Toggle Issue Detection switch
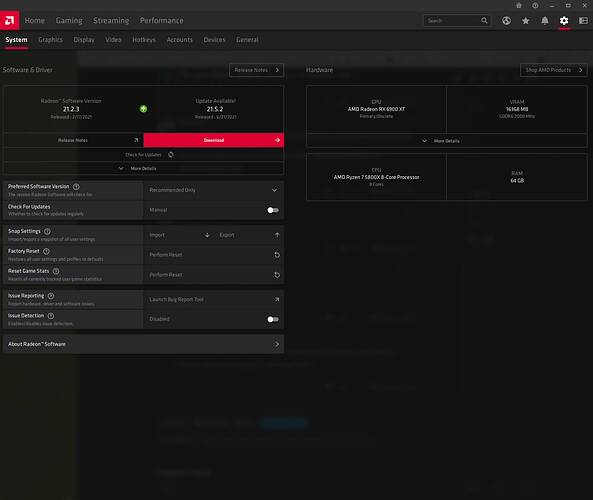Image resolution: width=593 pixels, height=500 pixels. 273,319
